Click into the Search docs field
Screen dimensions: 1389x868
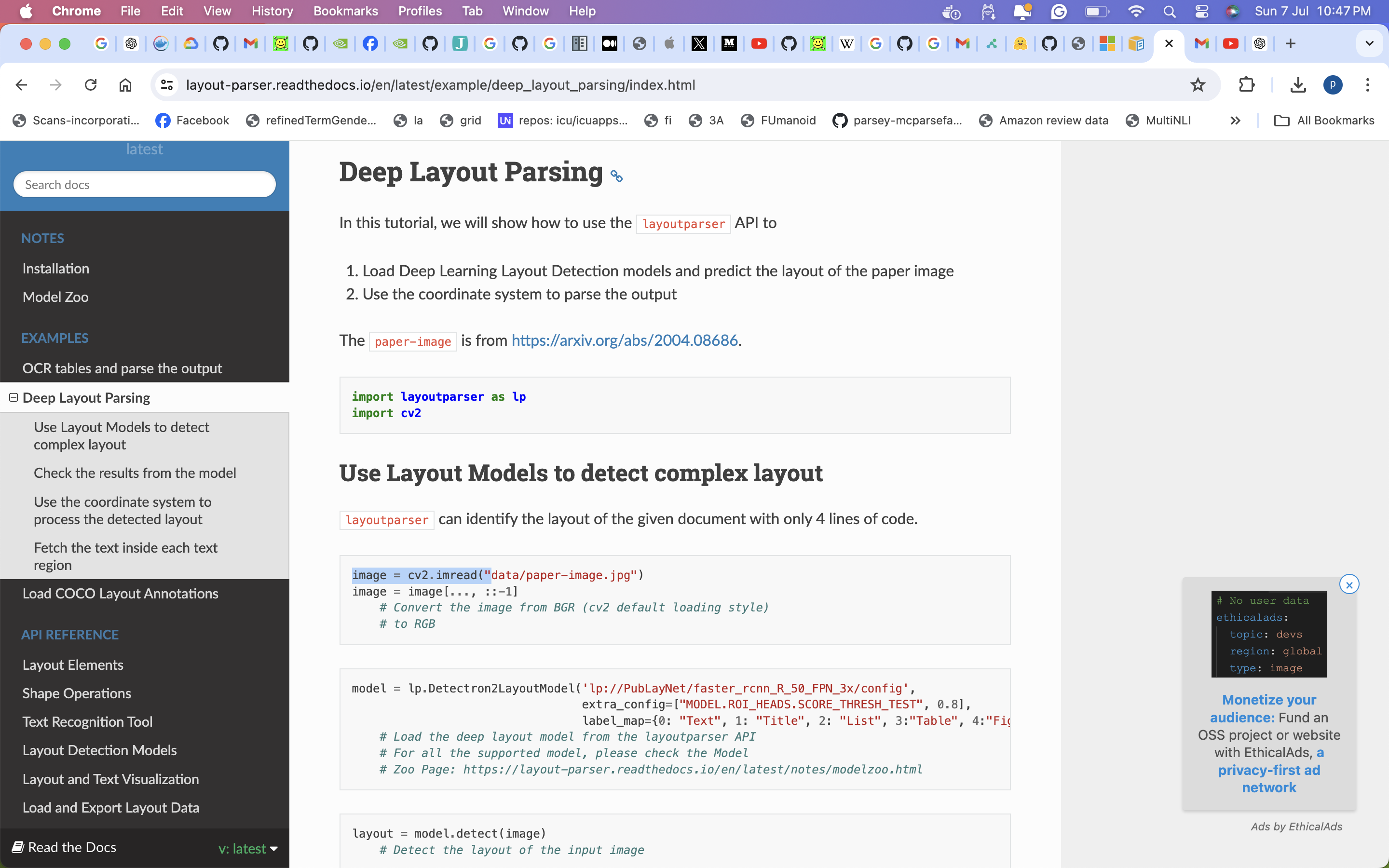coord(144,184)
